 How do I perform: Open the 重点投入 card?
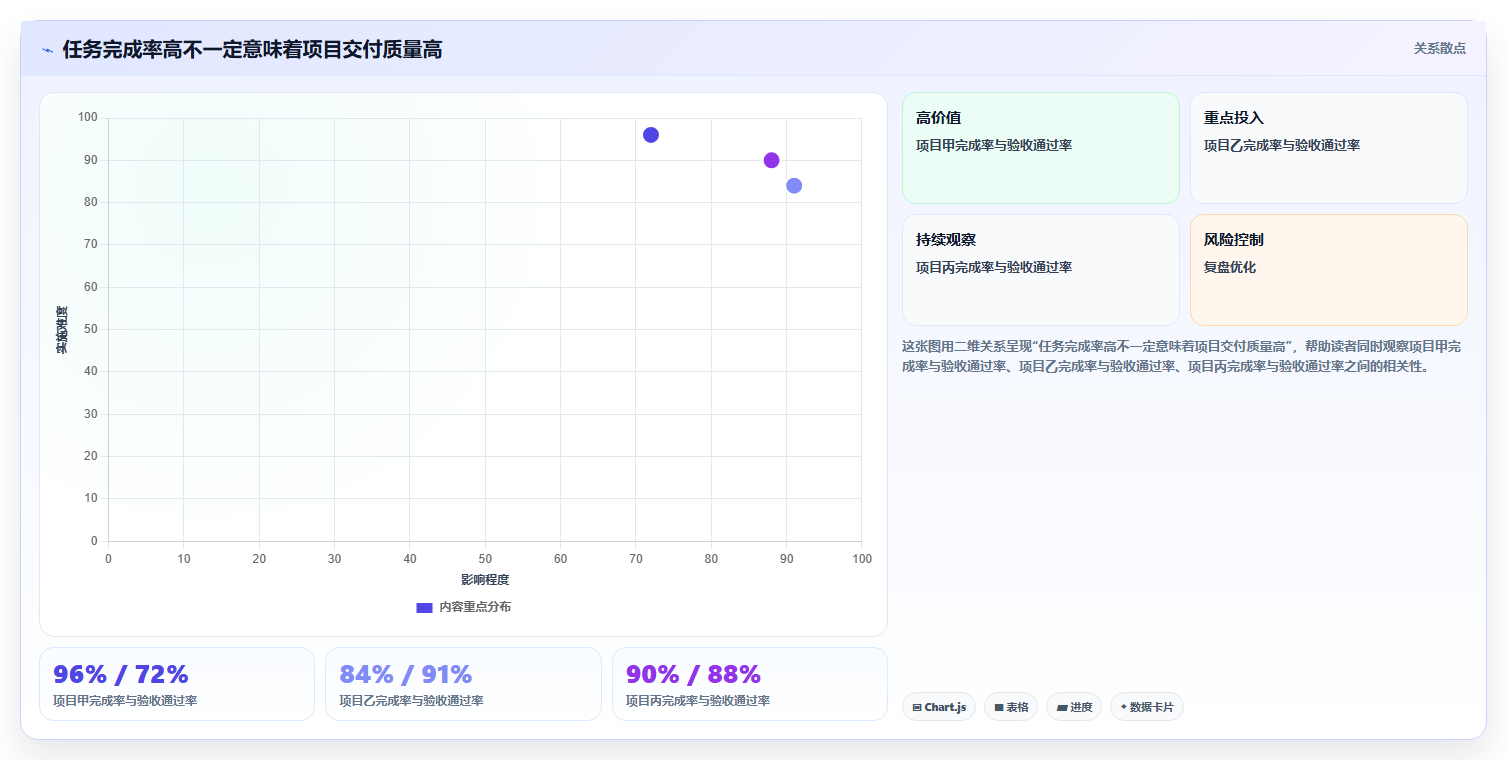[1328, 148]
